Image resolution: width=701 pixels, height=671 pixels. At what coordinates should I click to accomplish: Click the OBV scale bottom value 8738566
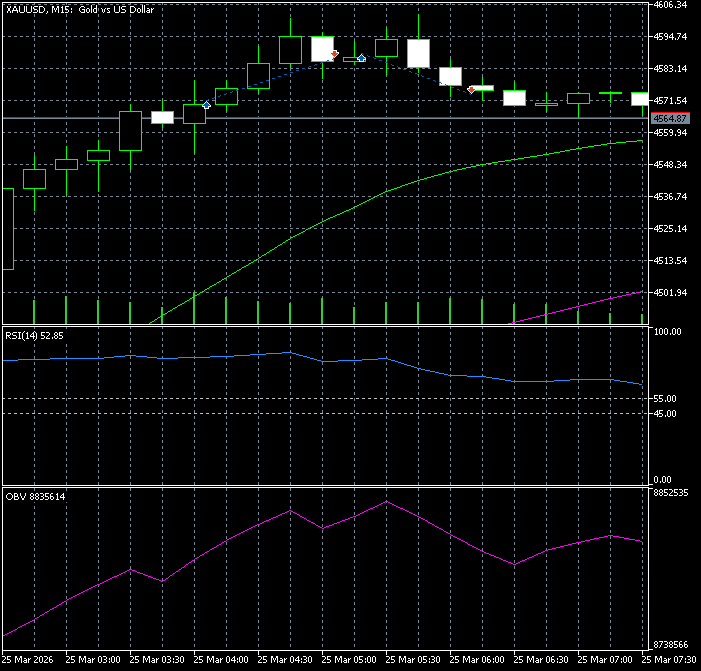(671, 645)
